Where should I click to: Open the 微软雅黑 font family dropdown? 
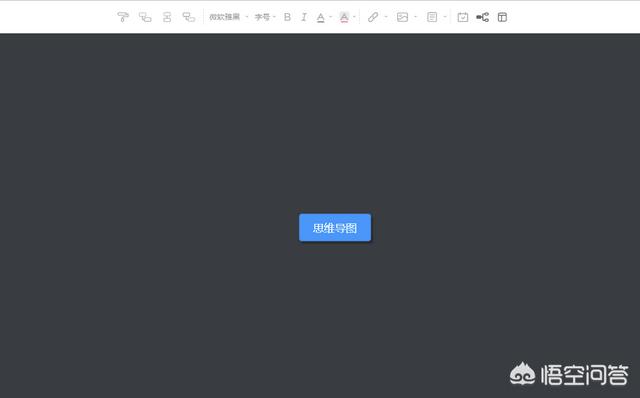pos(228,17)
